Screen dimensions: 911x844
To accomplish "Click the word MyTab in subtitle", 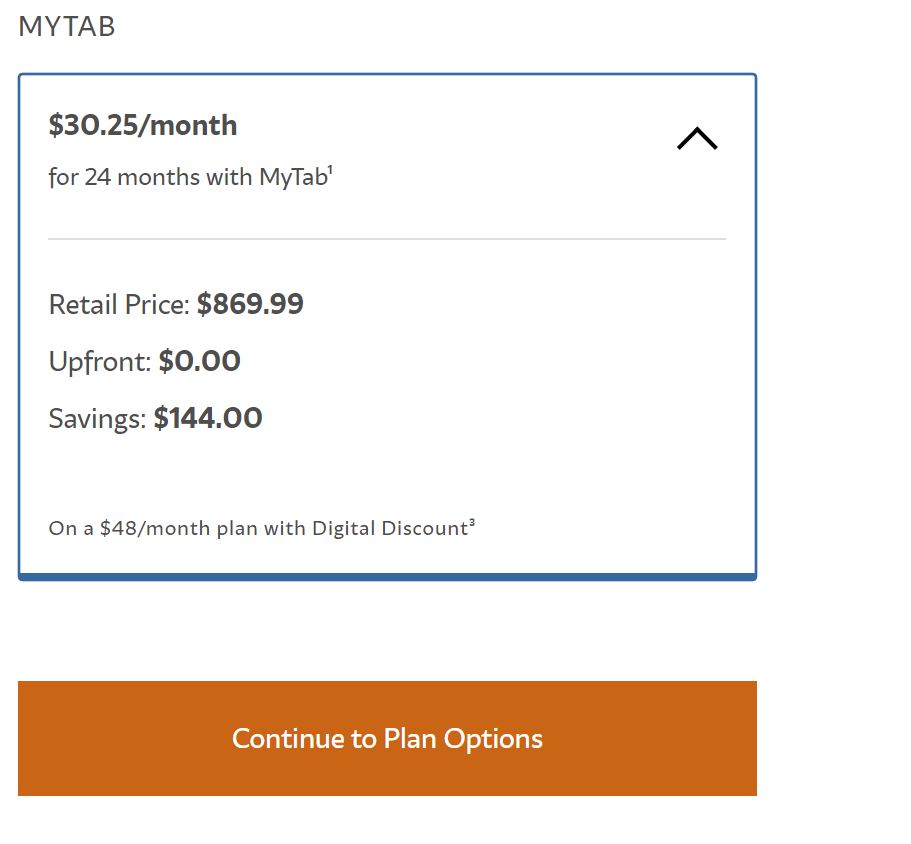I will point(292,178).
